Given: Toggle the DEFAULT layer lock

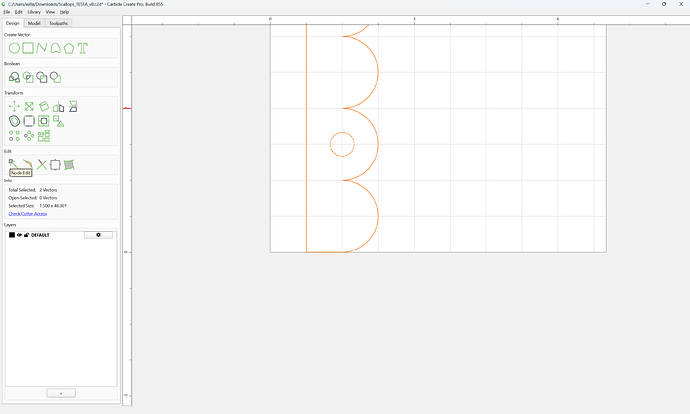Looking at the screenshot, I should (x=26, y=235).
